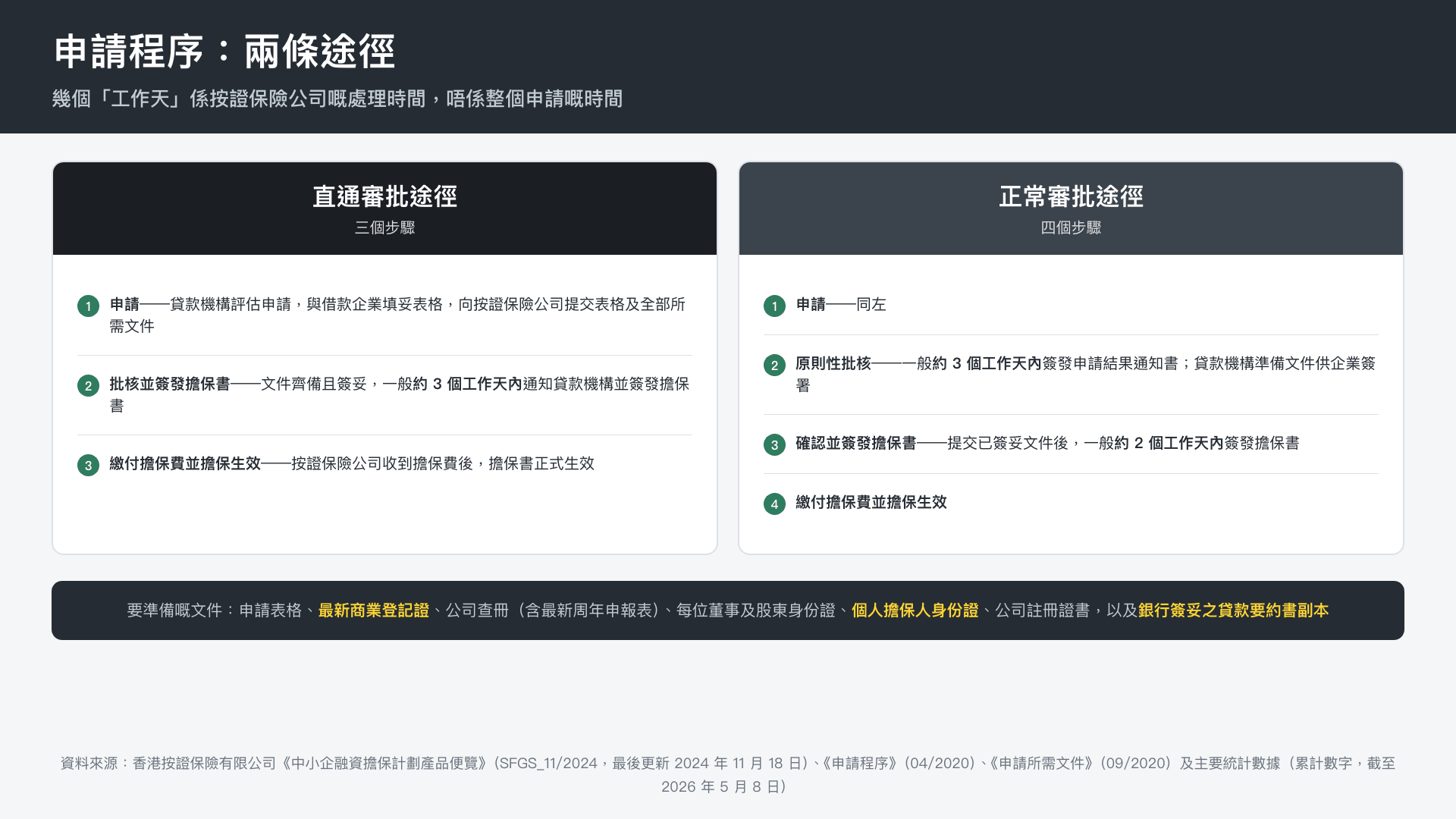
Task: Click 要準備嘅文件 at start of banner
Action: tap(174, 610)
